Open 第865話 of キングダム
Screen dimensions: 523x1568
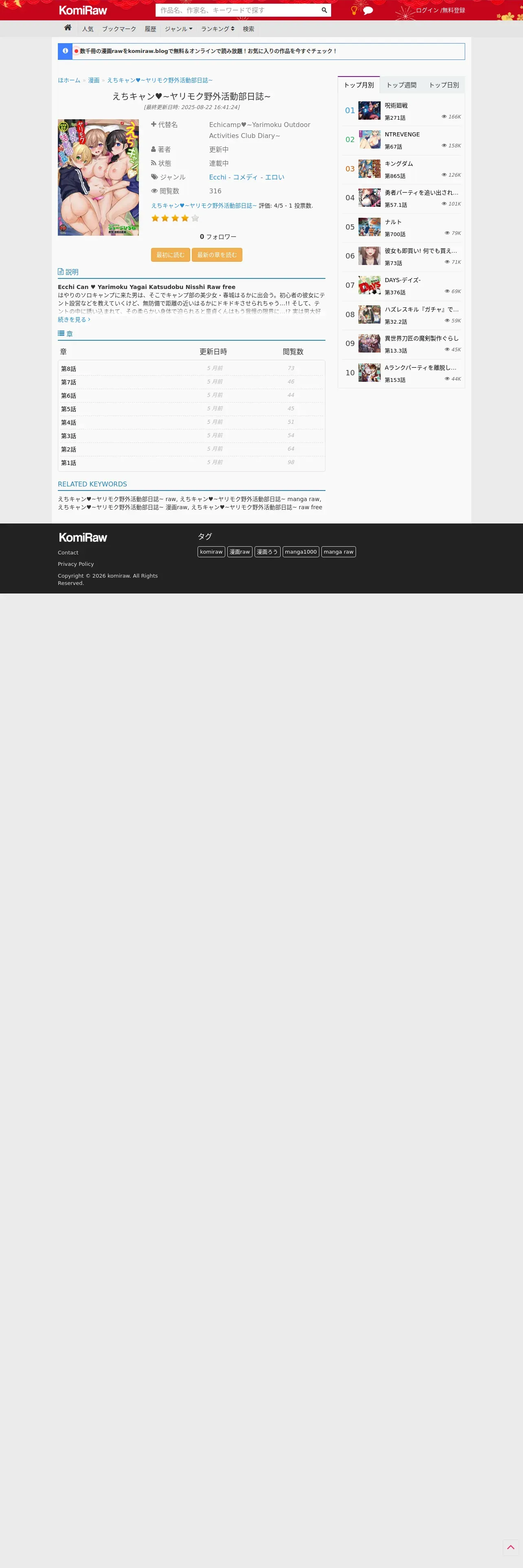click(395, 176)
